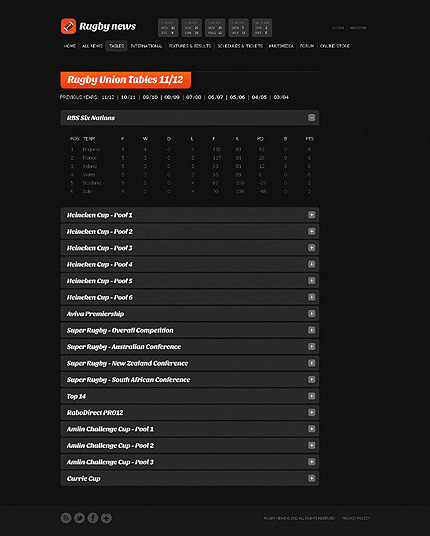
Task: Open Schedules & Tickets menu item
Action: coord(240,46)
